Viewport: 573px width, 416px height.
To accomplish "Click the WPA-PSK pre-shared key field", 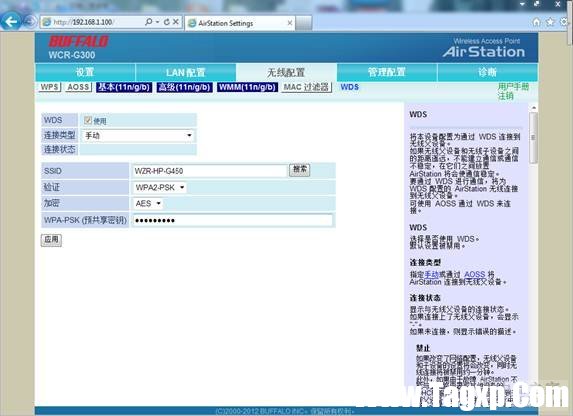I will click(232, 220).
